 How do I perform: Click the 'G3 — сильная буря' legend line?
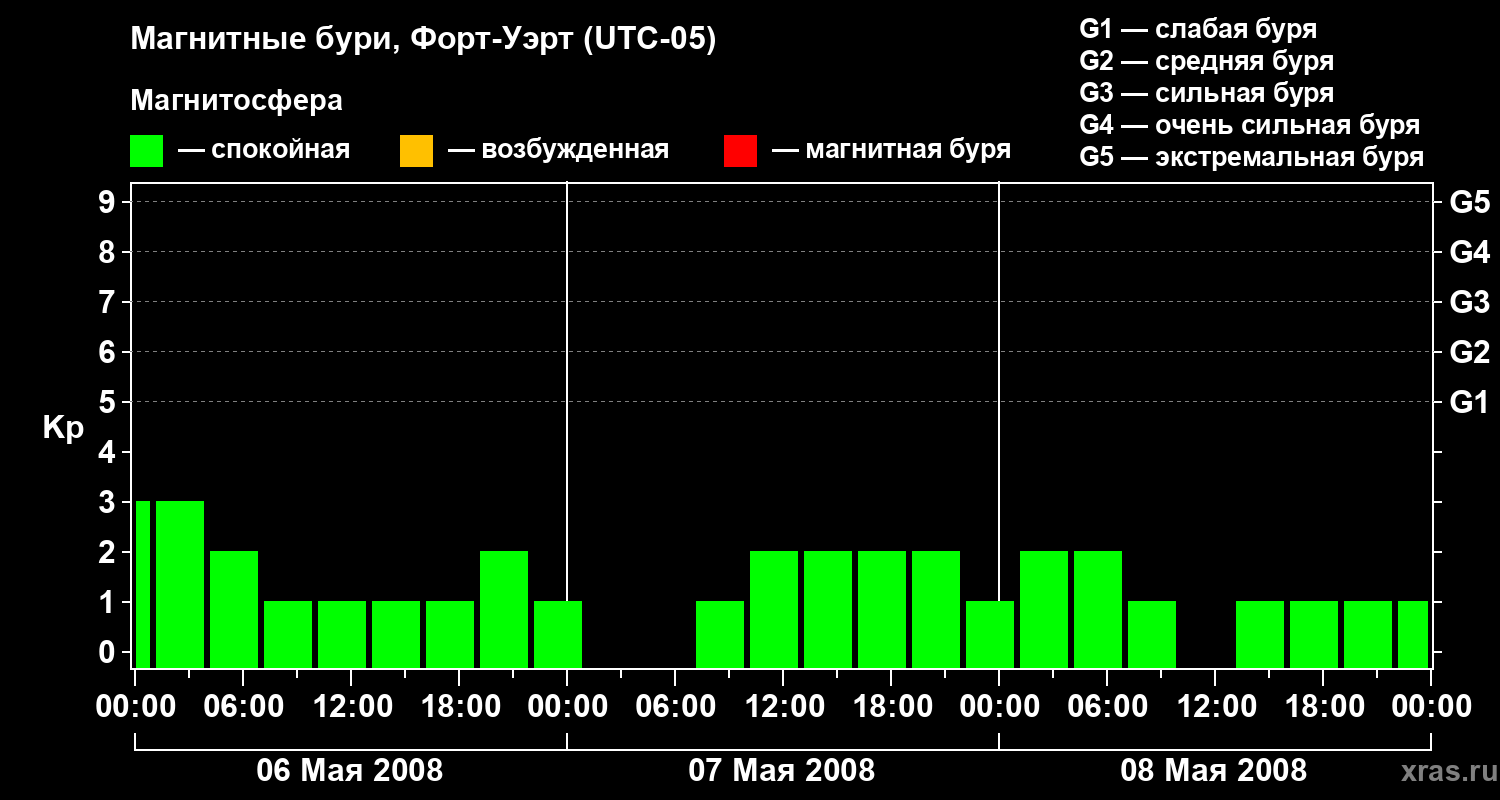[x=1207, y=92]
